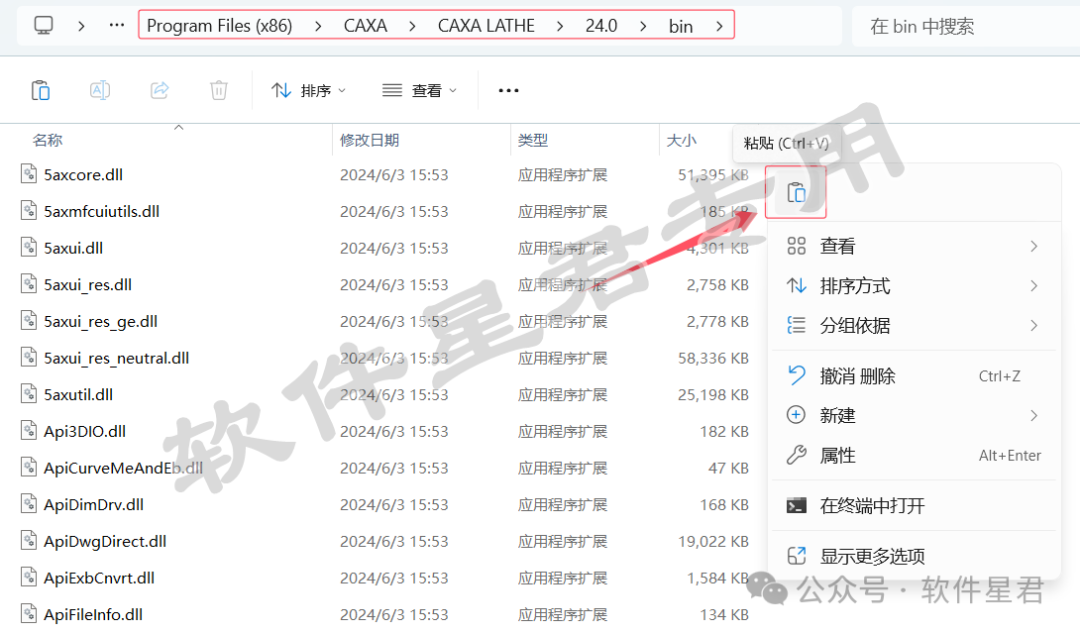This screenshot has width=1080, height=633.
Task: Select file name ApiDwgDirect.dll
Action: point(105,541)
